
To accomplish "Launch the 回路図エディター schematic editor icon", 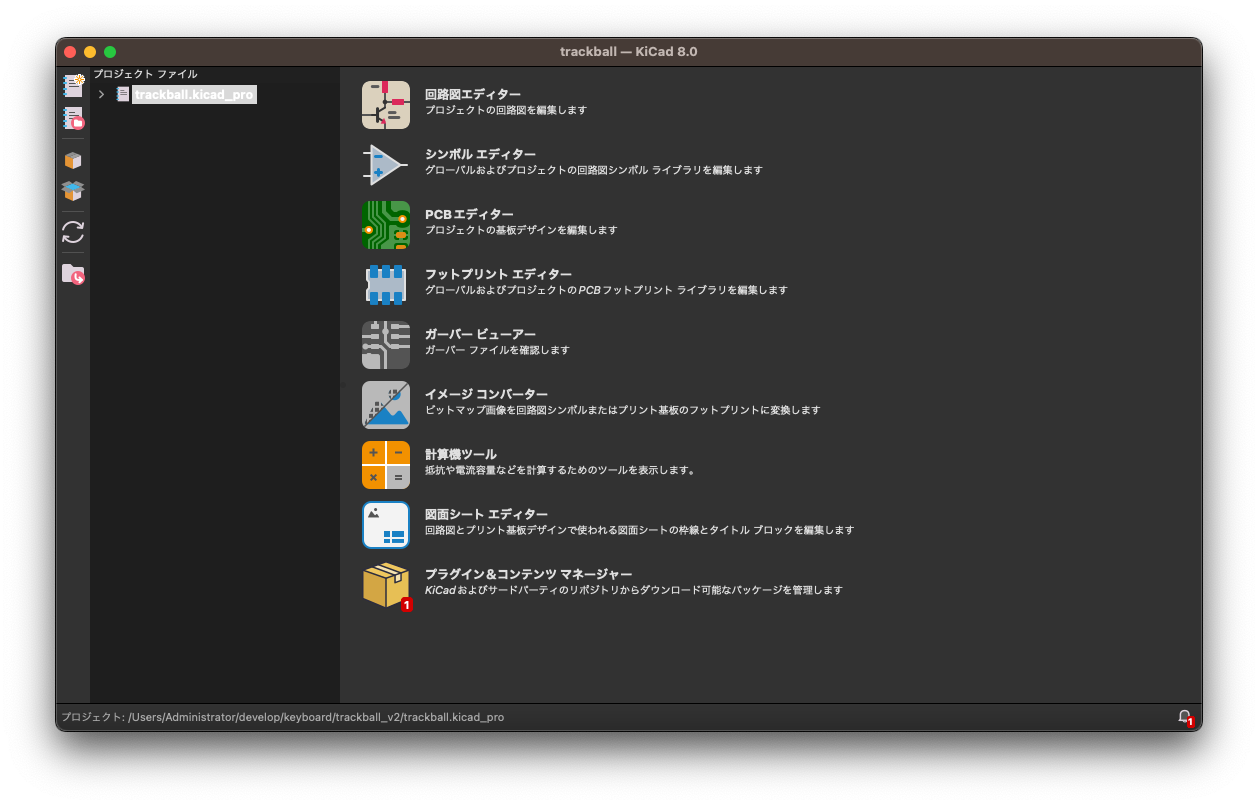I will pos(386,105).
